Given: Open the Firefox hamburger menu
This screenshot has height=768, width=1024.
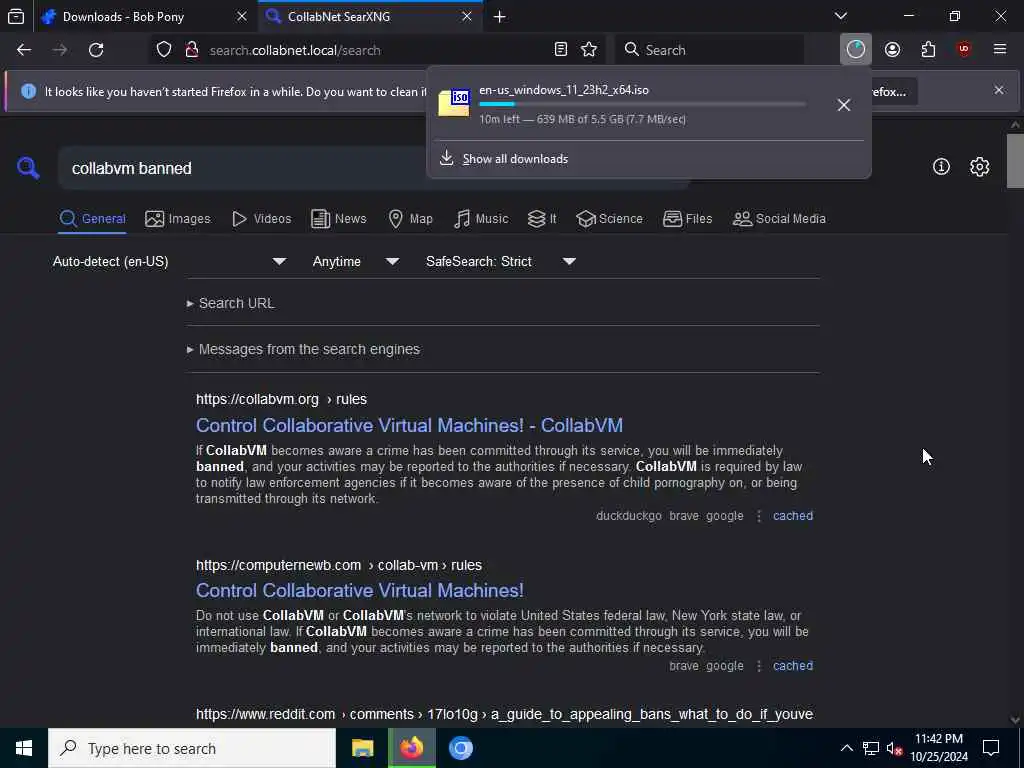Looking at the screenshot, I should click(1000, 50).
